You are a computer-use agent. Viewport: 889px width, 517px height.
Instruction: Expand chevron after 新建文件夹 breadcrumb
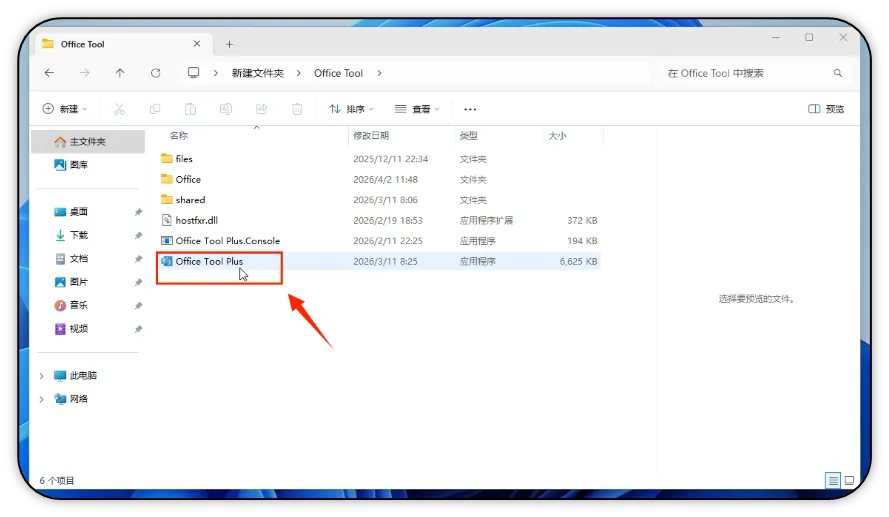pyautogui.click(x=298, y=73)
